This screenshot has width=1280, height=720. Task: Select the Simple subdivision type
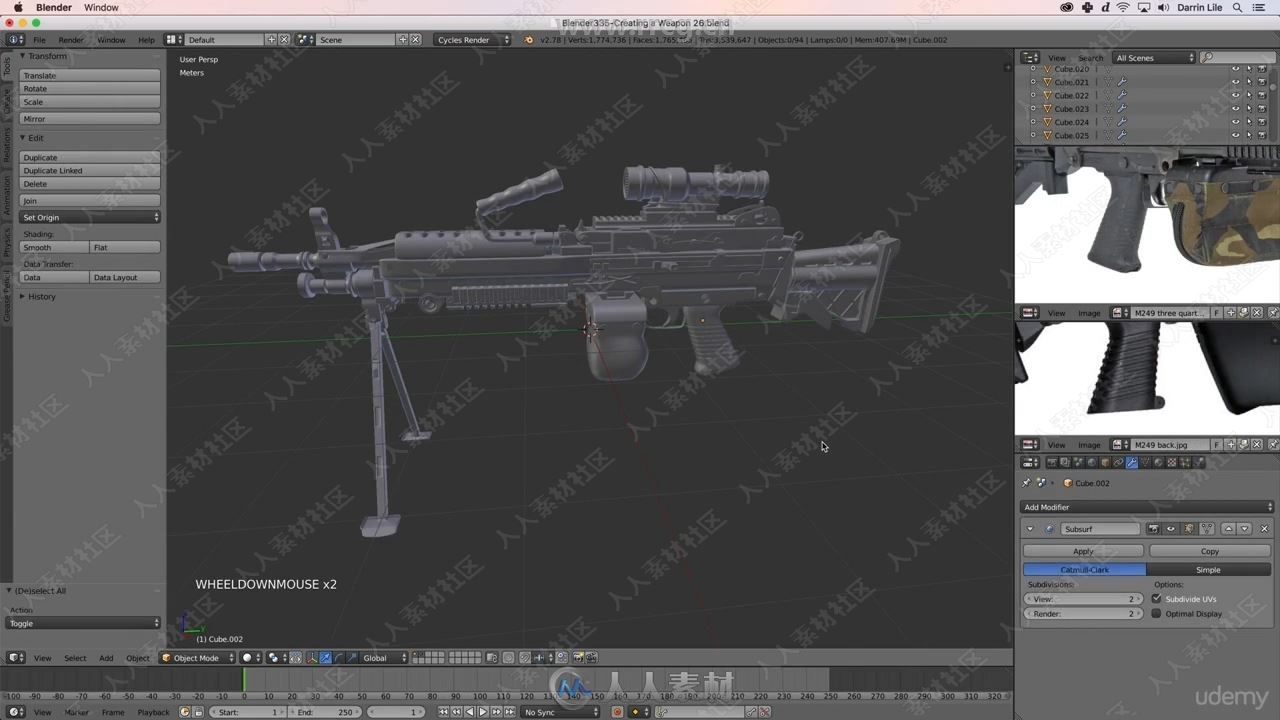1209,570
